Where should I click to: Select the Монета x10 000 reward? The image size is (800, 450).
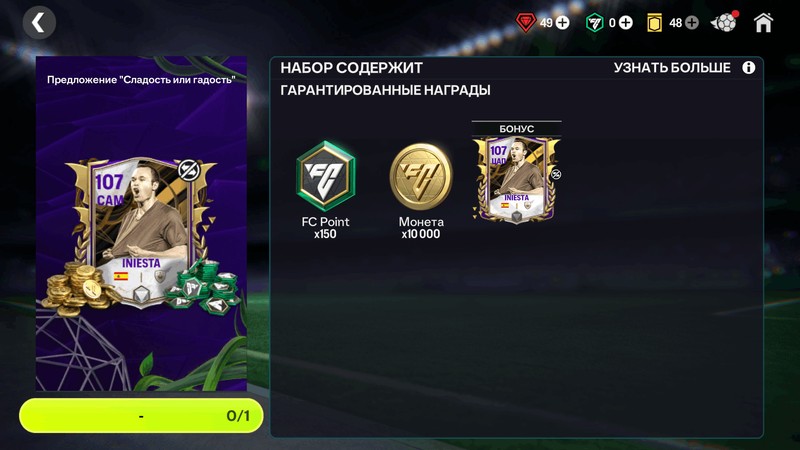tap(421, 190)
